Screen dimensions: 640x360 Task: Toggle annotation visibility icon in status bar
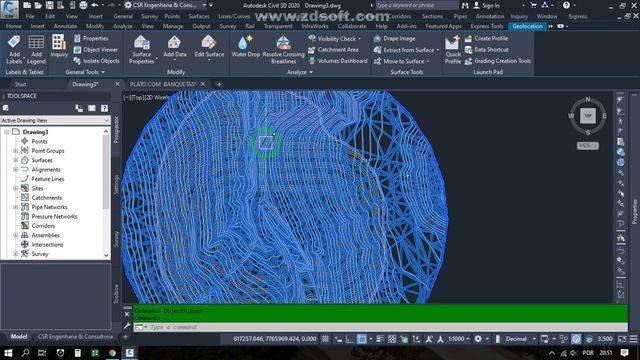(429, 339)
